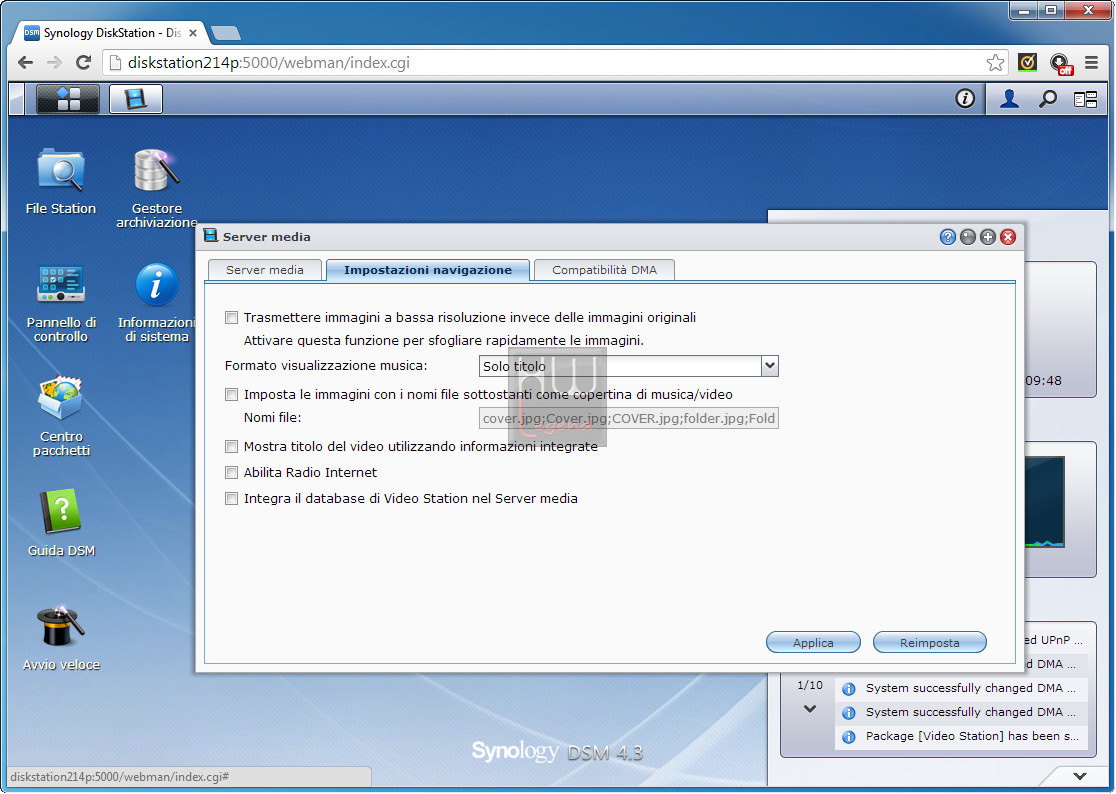Reload the DiskStation page
This screenshot has height=794, width=1116.
click(x=83, y=63)
